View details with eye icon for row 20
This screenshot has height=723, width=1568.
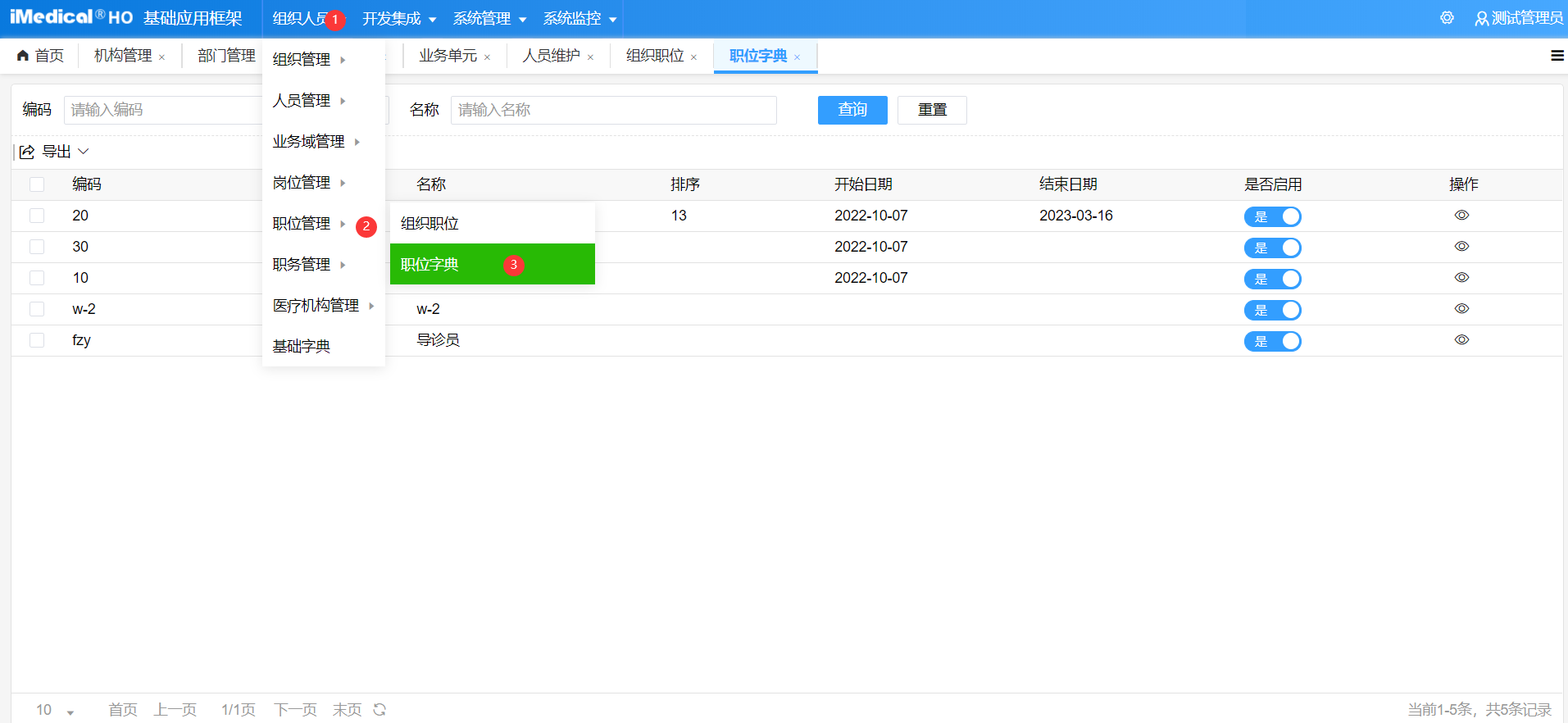pyautogui.click(x=1461, y=216)
